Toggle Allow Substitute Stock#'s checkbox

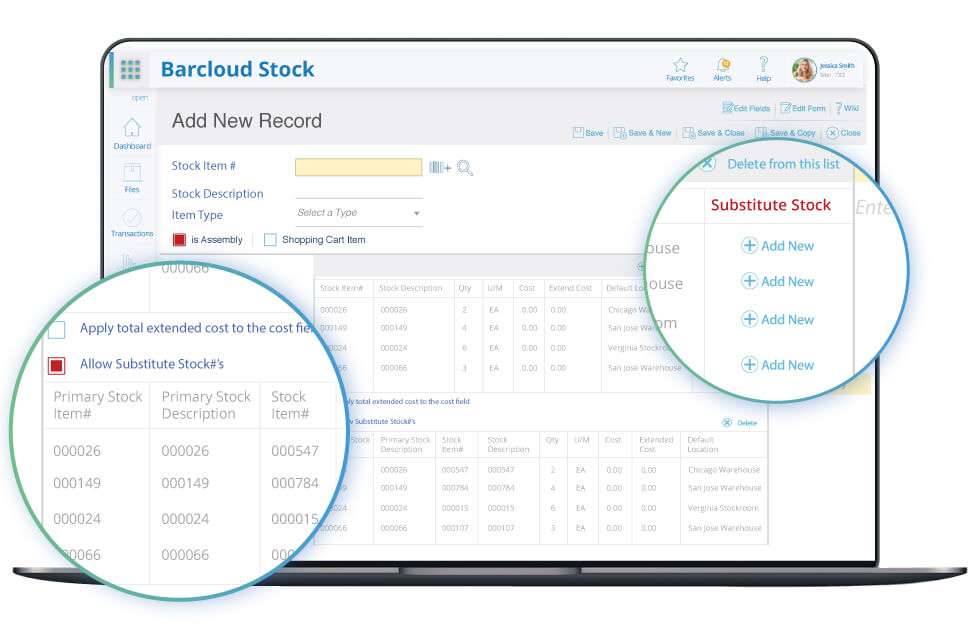[57, 365]
